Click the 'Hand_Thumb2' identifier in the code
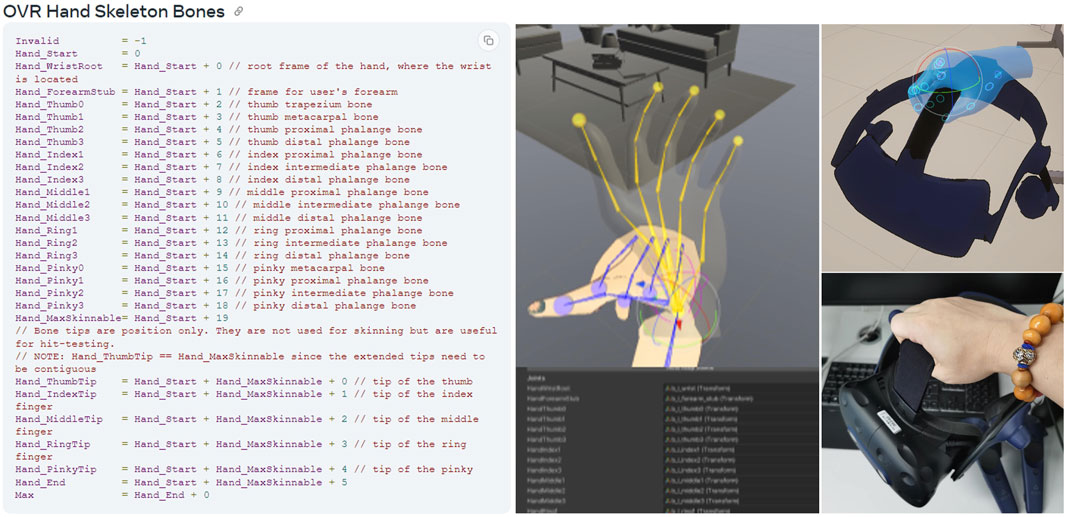Viewport: 1065px width, 517px height. coord(50,130)
